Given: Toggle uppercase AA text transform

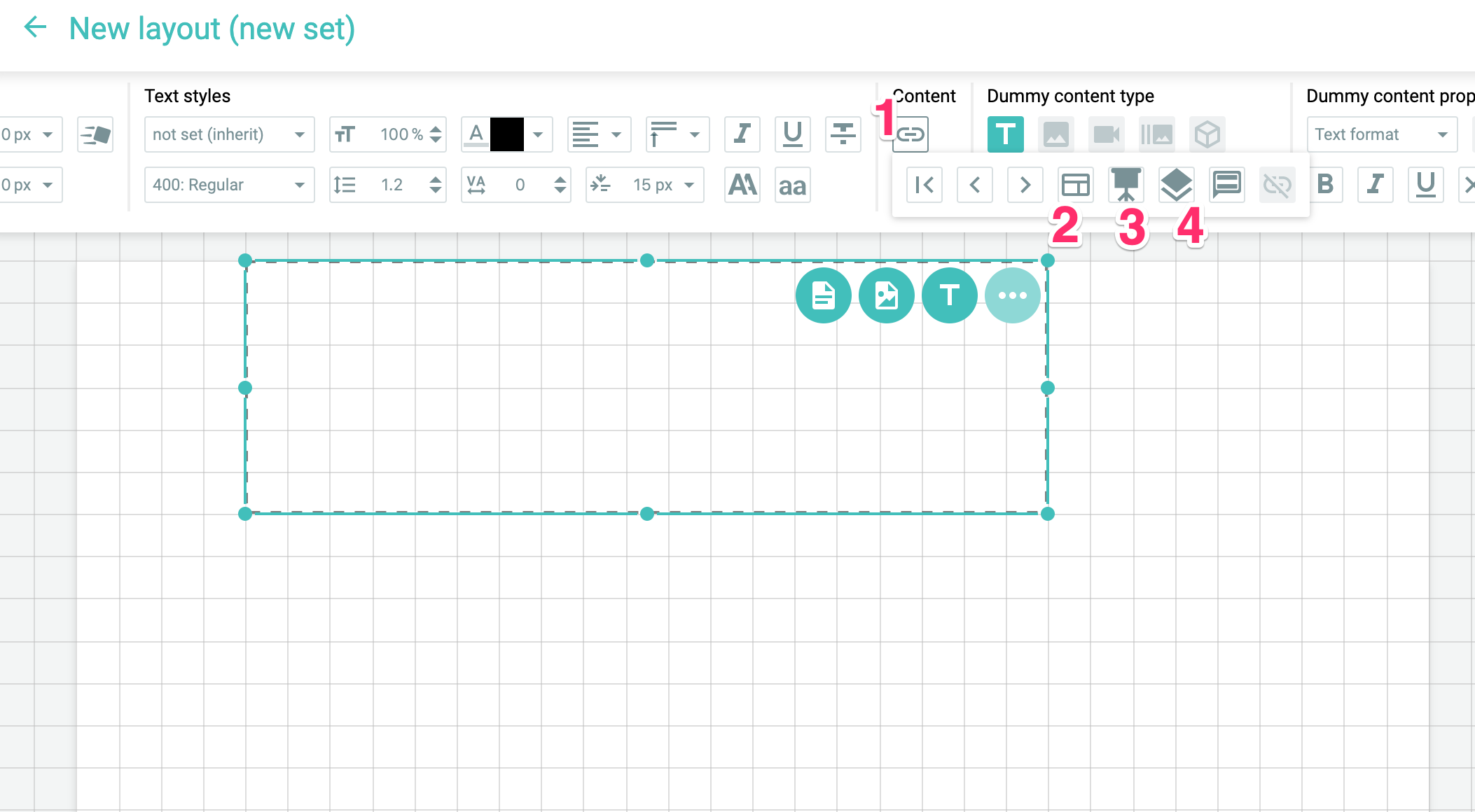Looking at the screenshot, I should point(742,185).
